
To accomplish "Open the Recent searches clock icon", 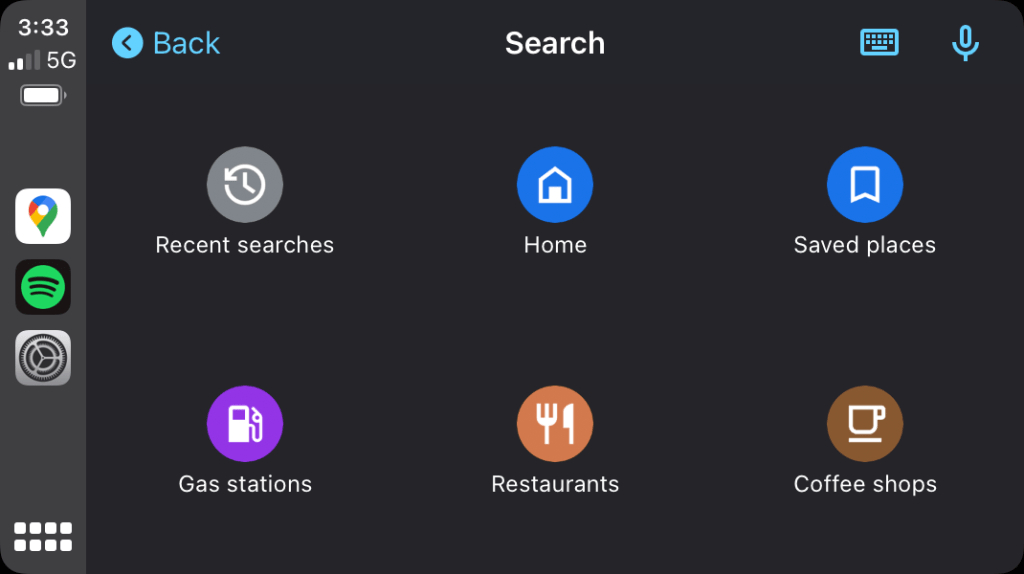I will coord(245,185).
